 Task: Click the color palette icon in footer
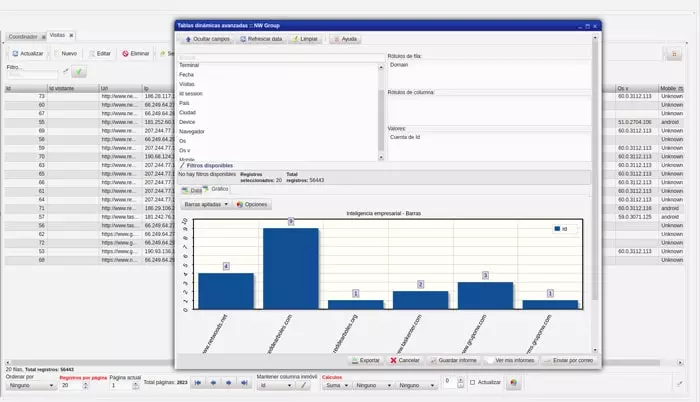(514, 383)
